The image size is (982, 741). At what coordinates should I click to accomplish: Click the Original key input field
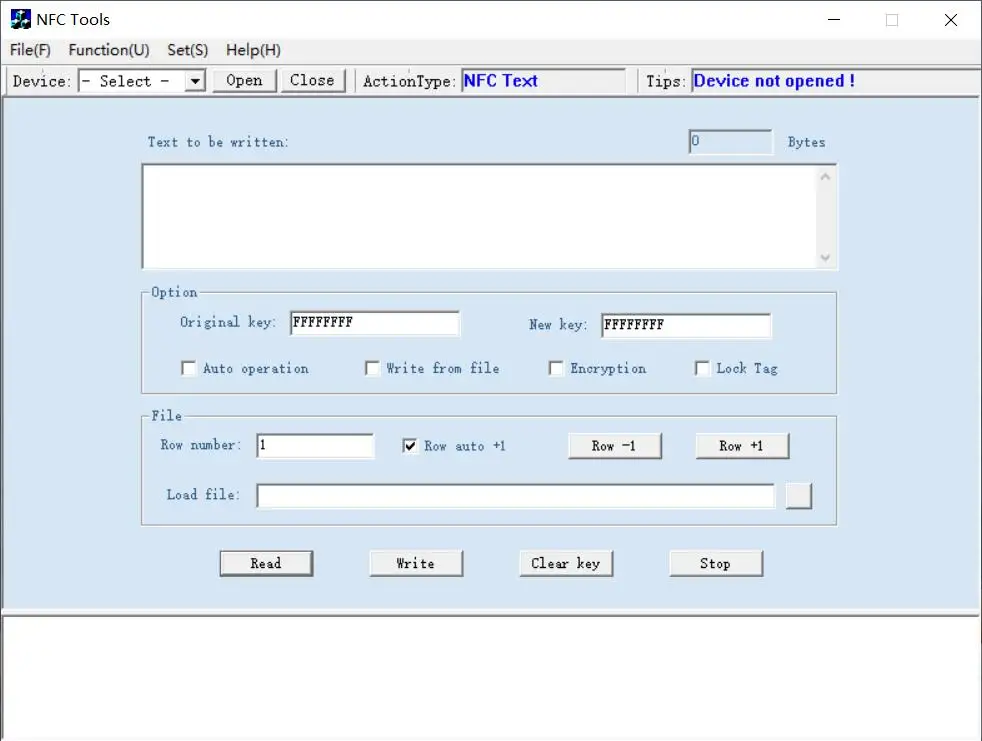click(375, 323)
